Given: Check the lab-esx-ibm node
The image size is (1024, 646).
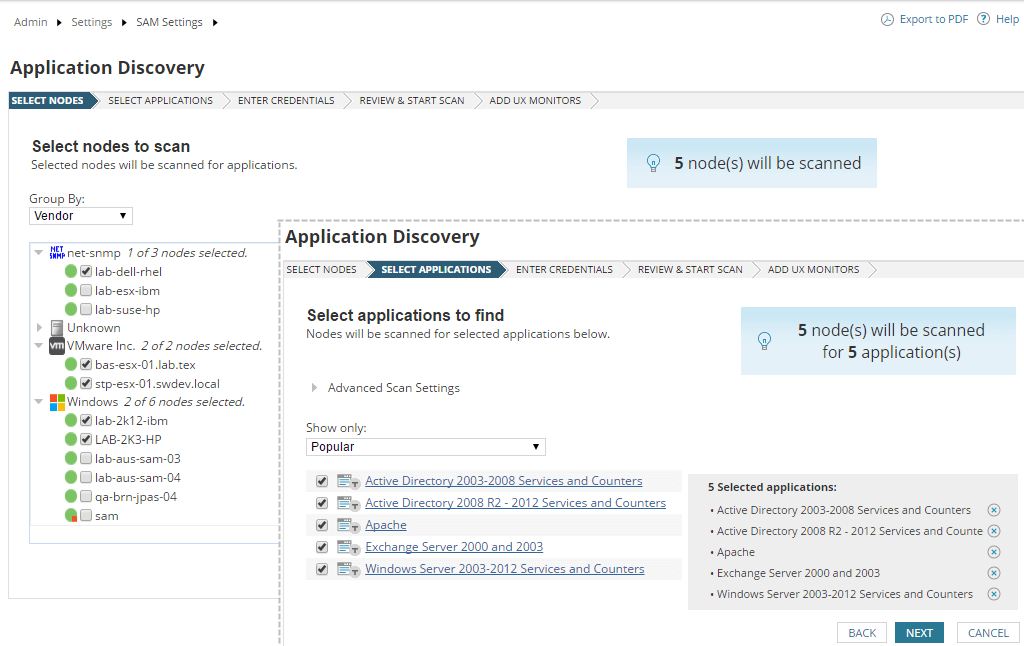Looking at the screenshot, I should (x=86, y=290).
